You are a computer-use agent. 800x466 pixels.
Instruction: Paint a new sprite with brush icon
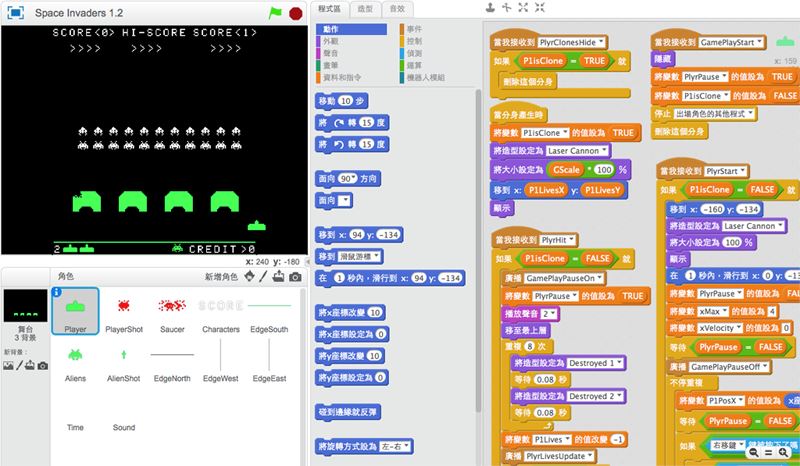(263, 276)
